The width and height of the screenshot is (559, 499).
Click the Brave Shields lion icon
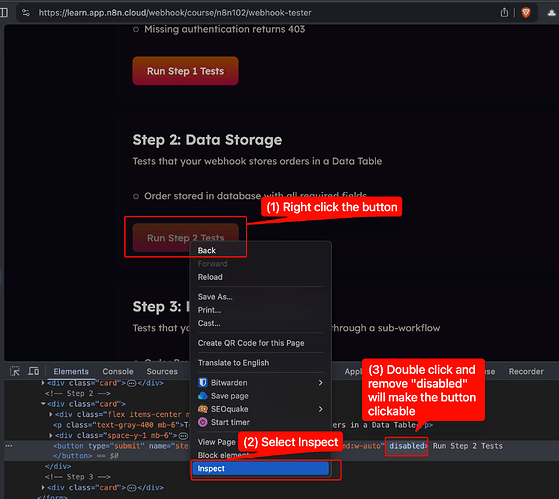point(526,13)
